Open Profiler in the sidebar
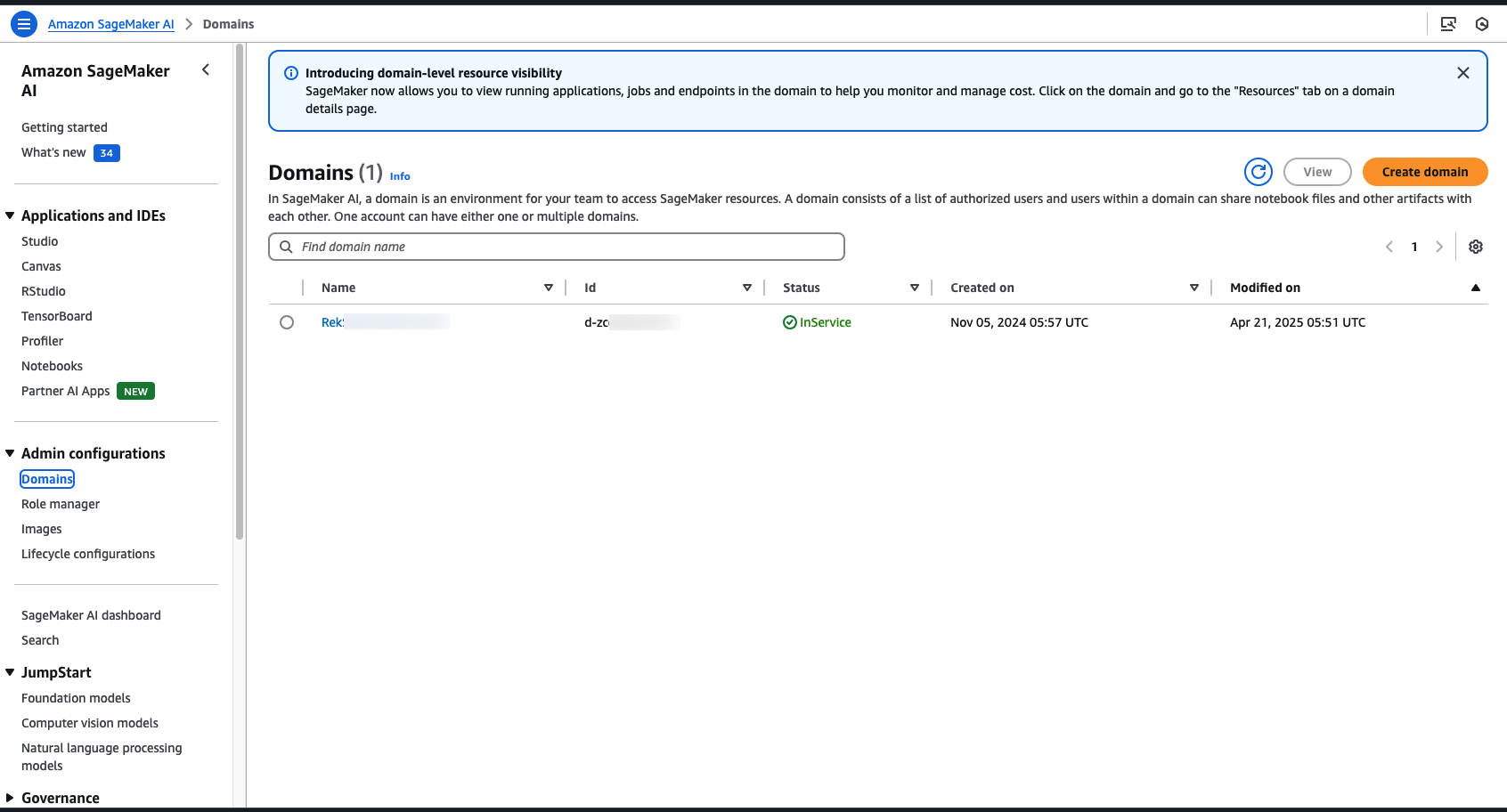This screenshot has width=1507, height=812. tap(42, 341)
